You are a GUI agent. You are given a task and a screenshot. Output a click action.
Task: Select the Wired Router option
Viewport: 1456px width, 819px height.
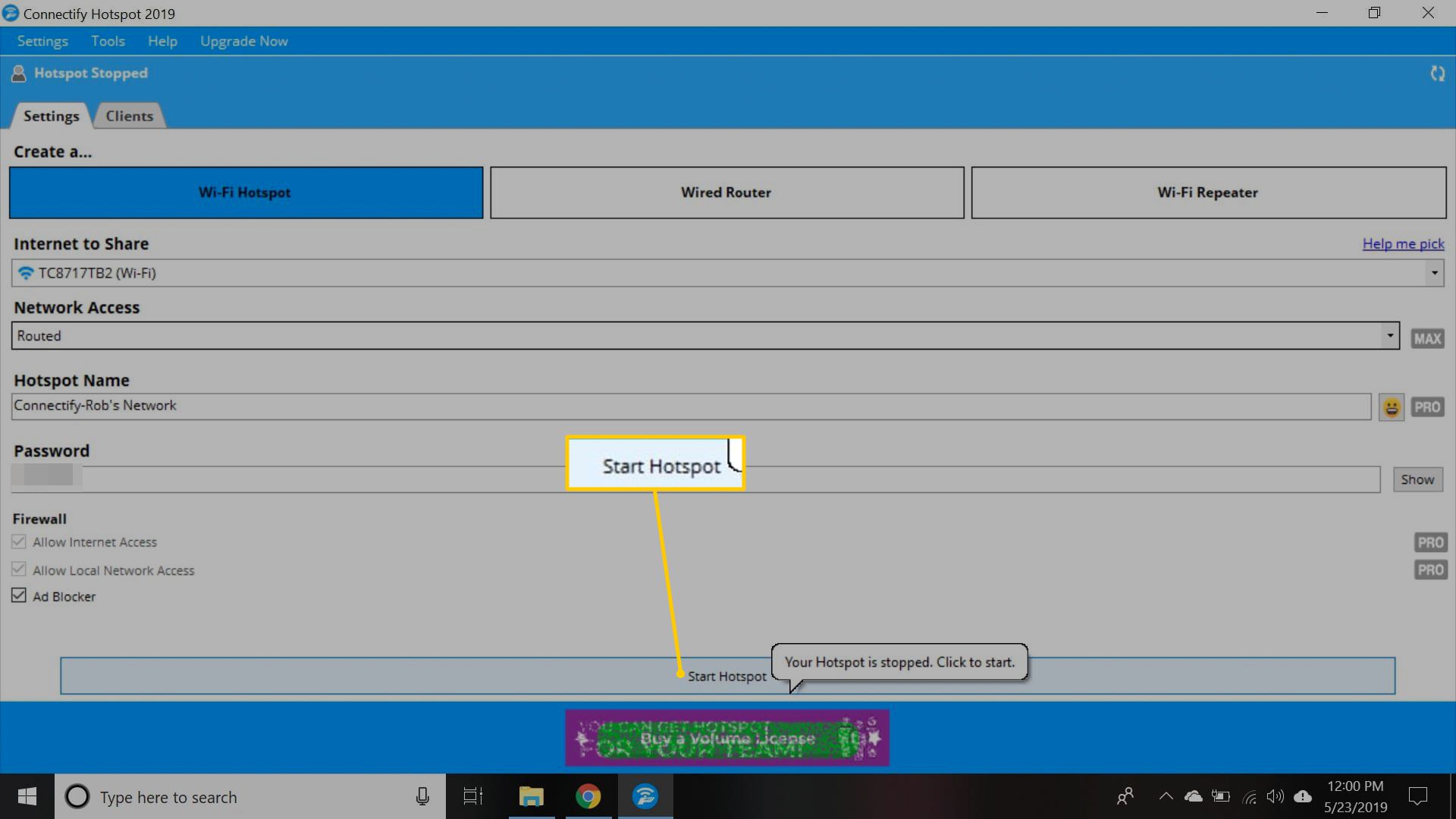pos(727,192)
